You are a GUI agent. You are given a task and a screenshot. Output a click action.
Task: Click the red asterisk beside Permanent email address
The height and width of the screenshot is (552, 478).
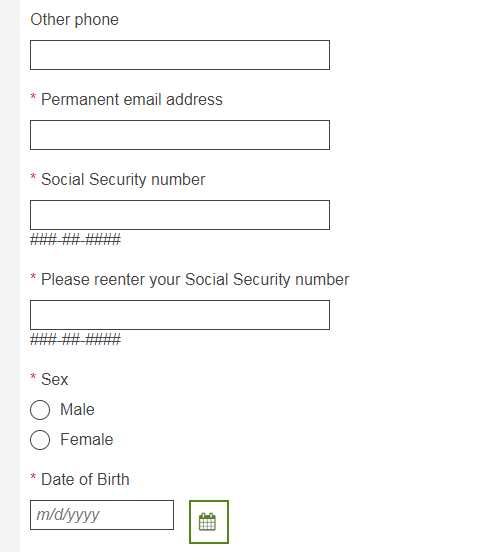click(33, 97)
